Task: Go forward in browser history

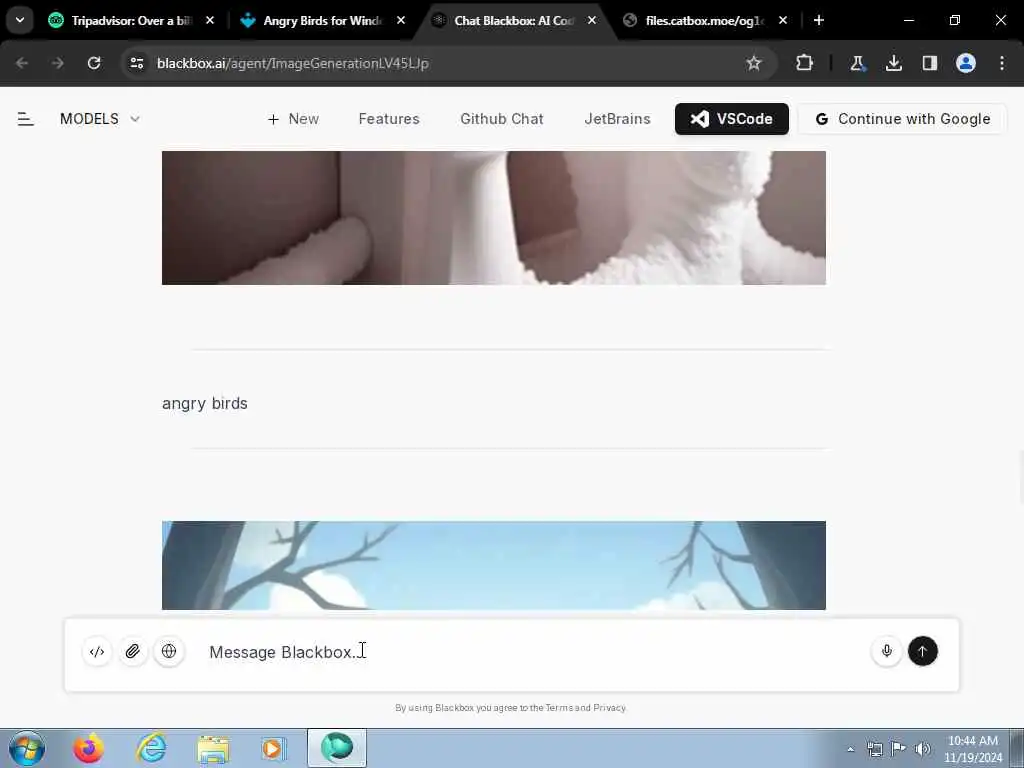Action: [x=58, y=63]
